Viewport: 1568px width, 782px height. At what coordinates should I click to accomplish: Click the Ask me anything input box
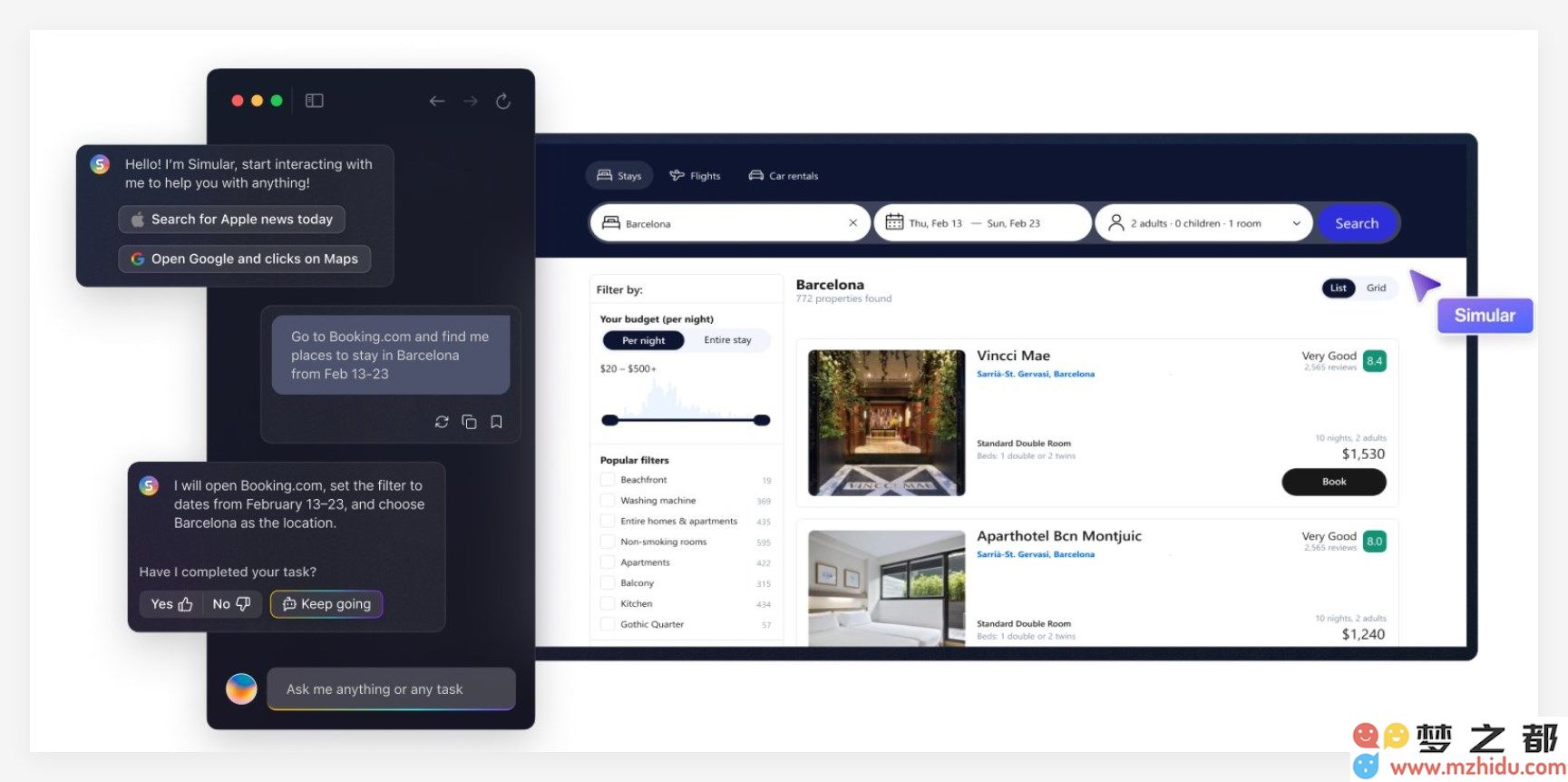tap(391, 689)
